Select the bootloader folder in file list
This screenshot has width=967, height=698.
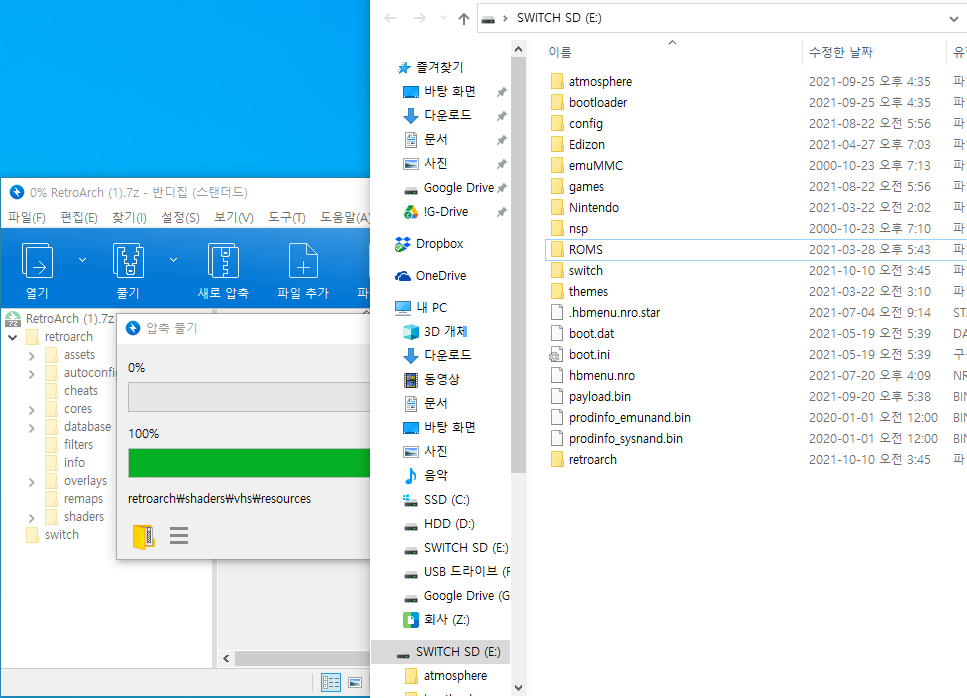pos(588,102)
